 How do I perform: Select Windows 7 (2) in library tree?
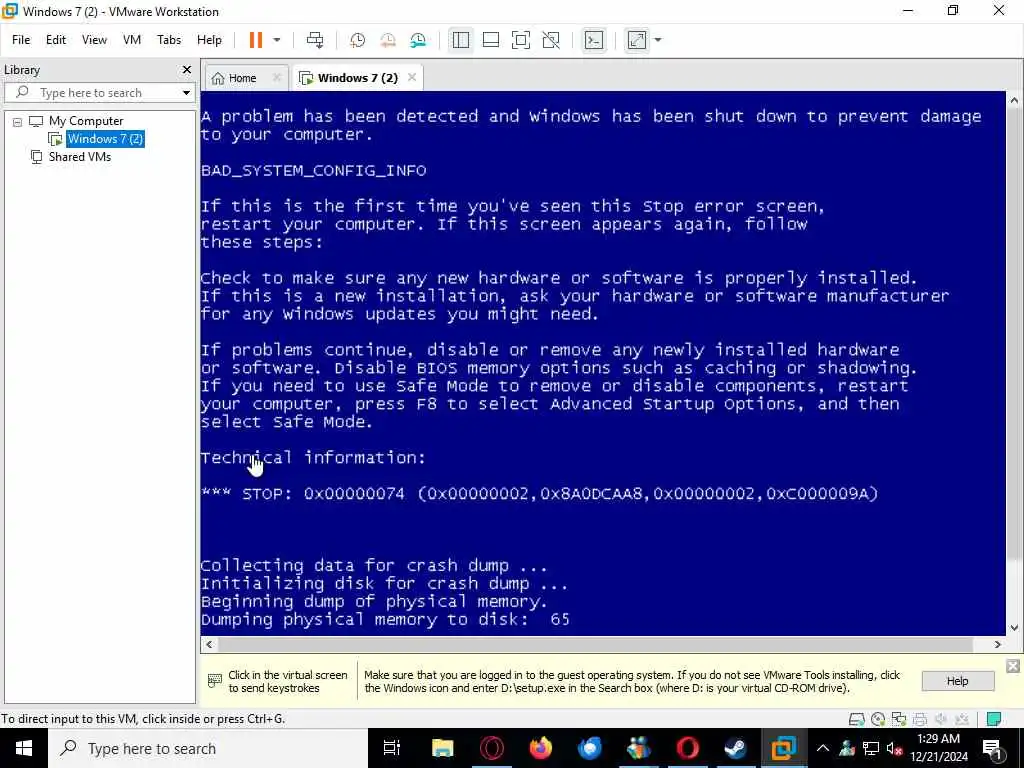(104, 138)
